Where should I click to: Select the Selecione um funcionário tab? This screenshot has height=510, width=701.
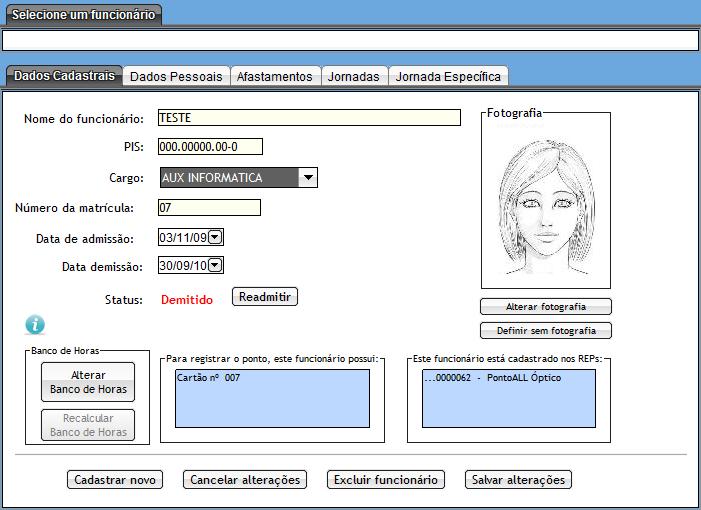tap(84, 15)
